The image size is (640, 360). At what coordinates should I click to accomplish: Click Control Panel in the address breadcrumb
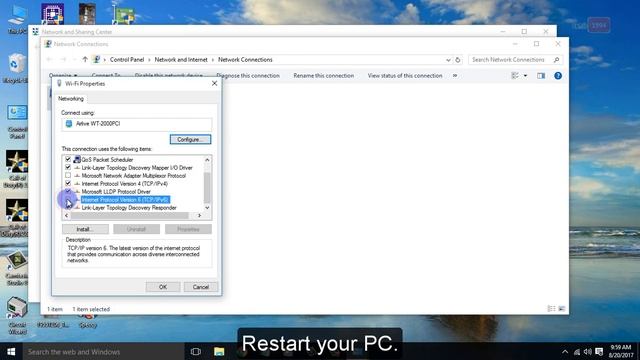point(127,60)
